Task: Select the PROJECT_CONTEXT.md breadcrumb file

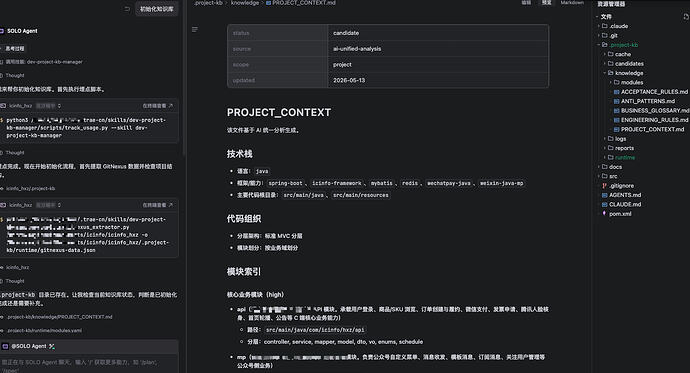Action: tap(301, 3)
